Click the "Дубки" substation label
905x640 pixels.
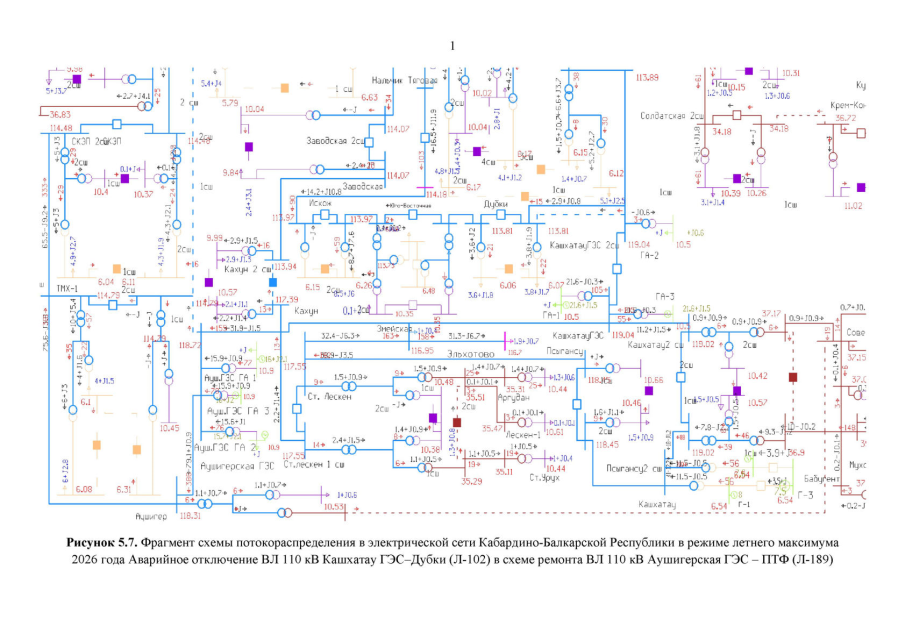click(495, 204)
